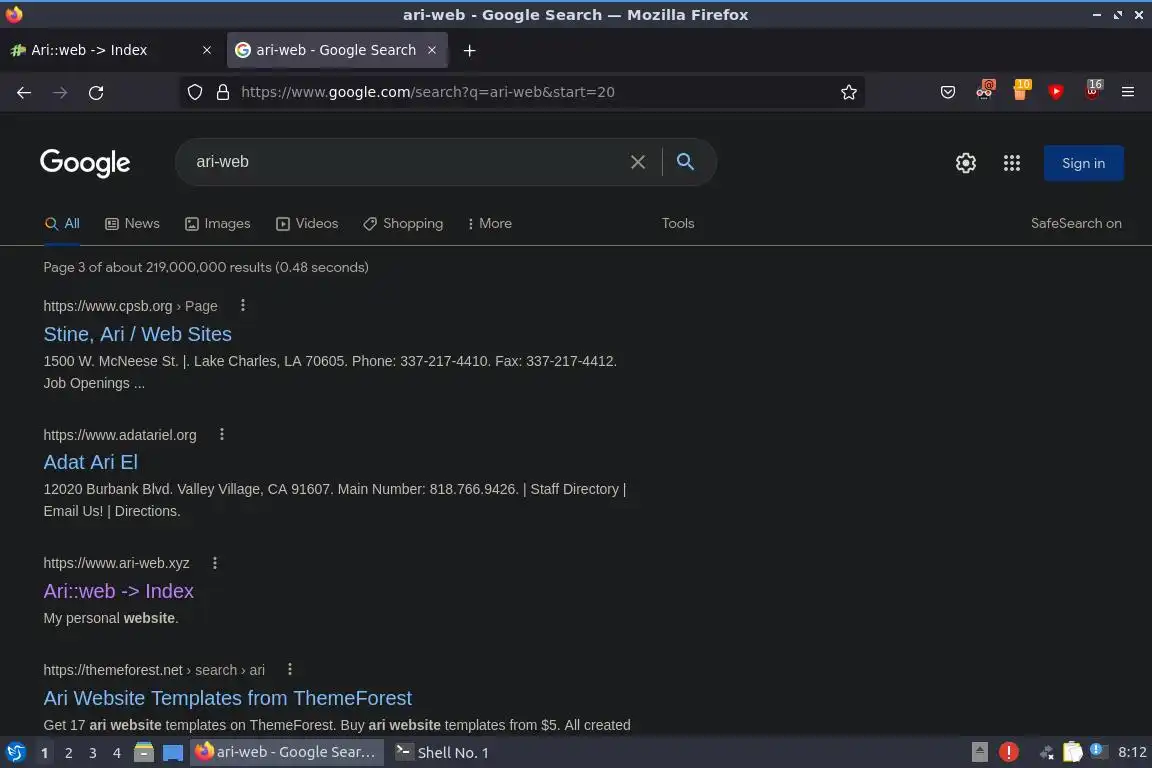Open the three-dot menu for cpsb.org result

coord(243,305)
